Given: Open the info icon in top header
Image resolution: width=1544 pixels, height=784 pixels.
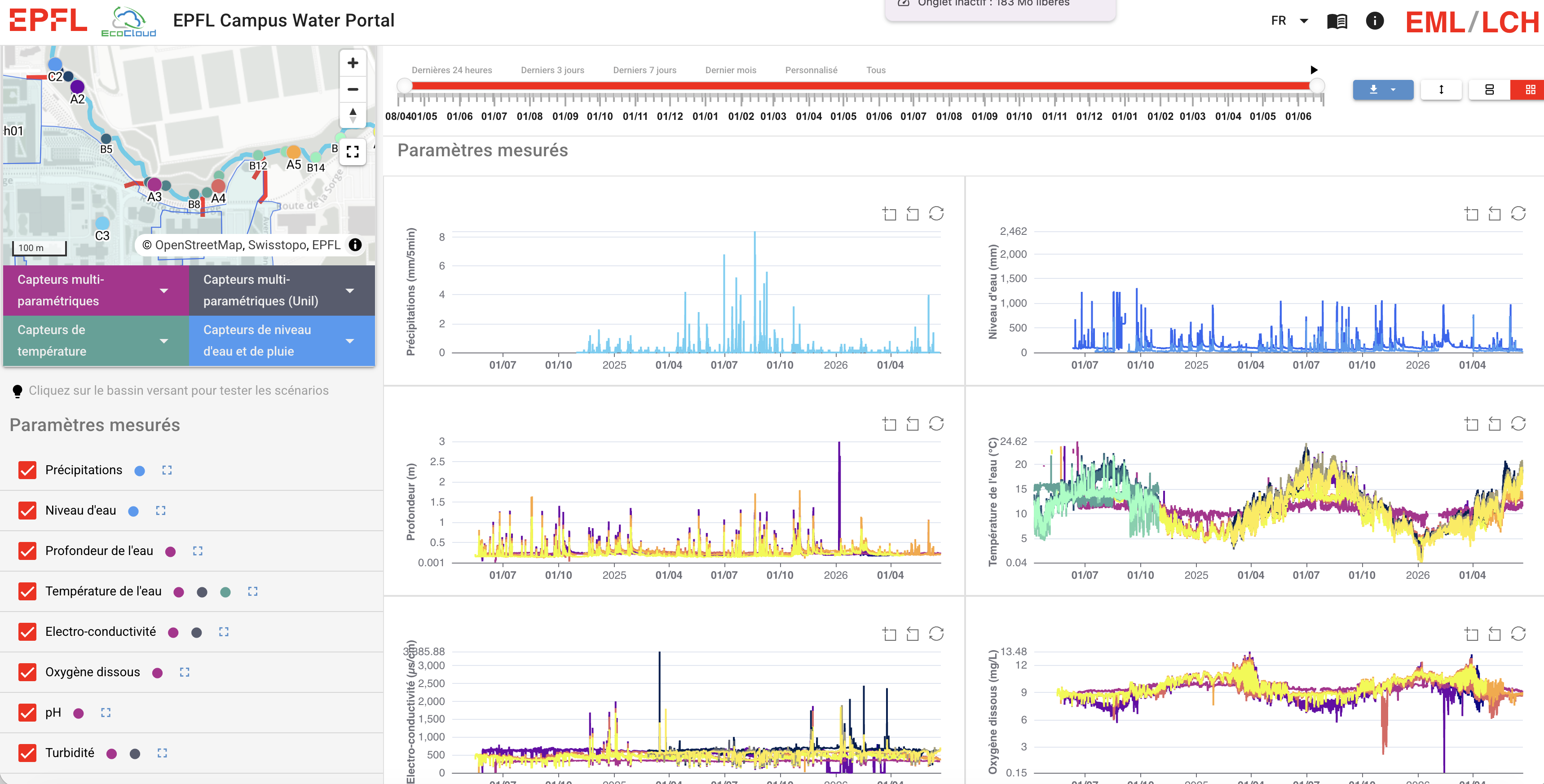Looking at the screenshot, I should [1374, 21].
